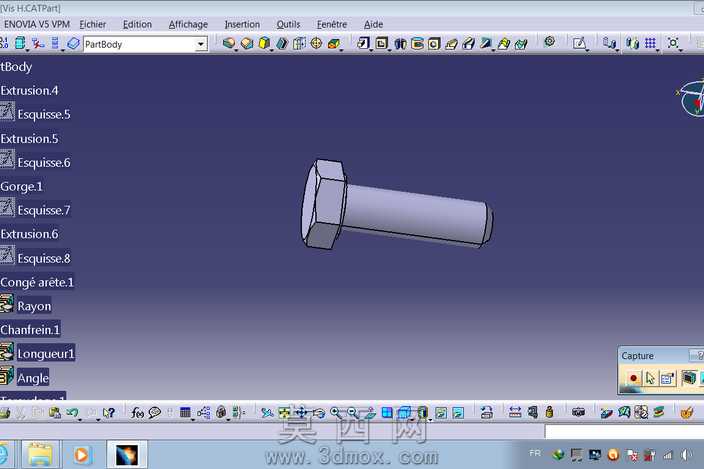Click the command prompt input field
Viewport: 704px width, 469px height.
(624, 432)
